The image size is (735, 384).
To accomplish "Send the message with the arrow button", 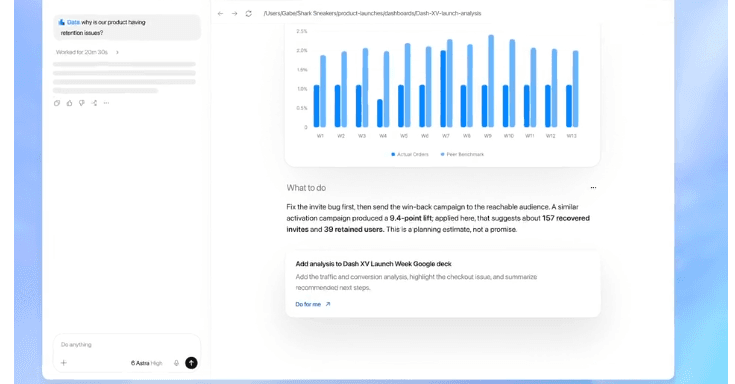I will (191, 363).
